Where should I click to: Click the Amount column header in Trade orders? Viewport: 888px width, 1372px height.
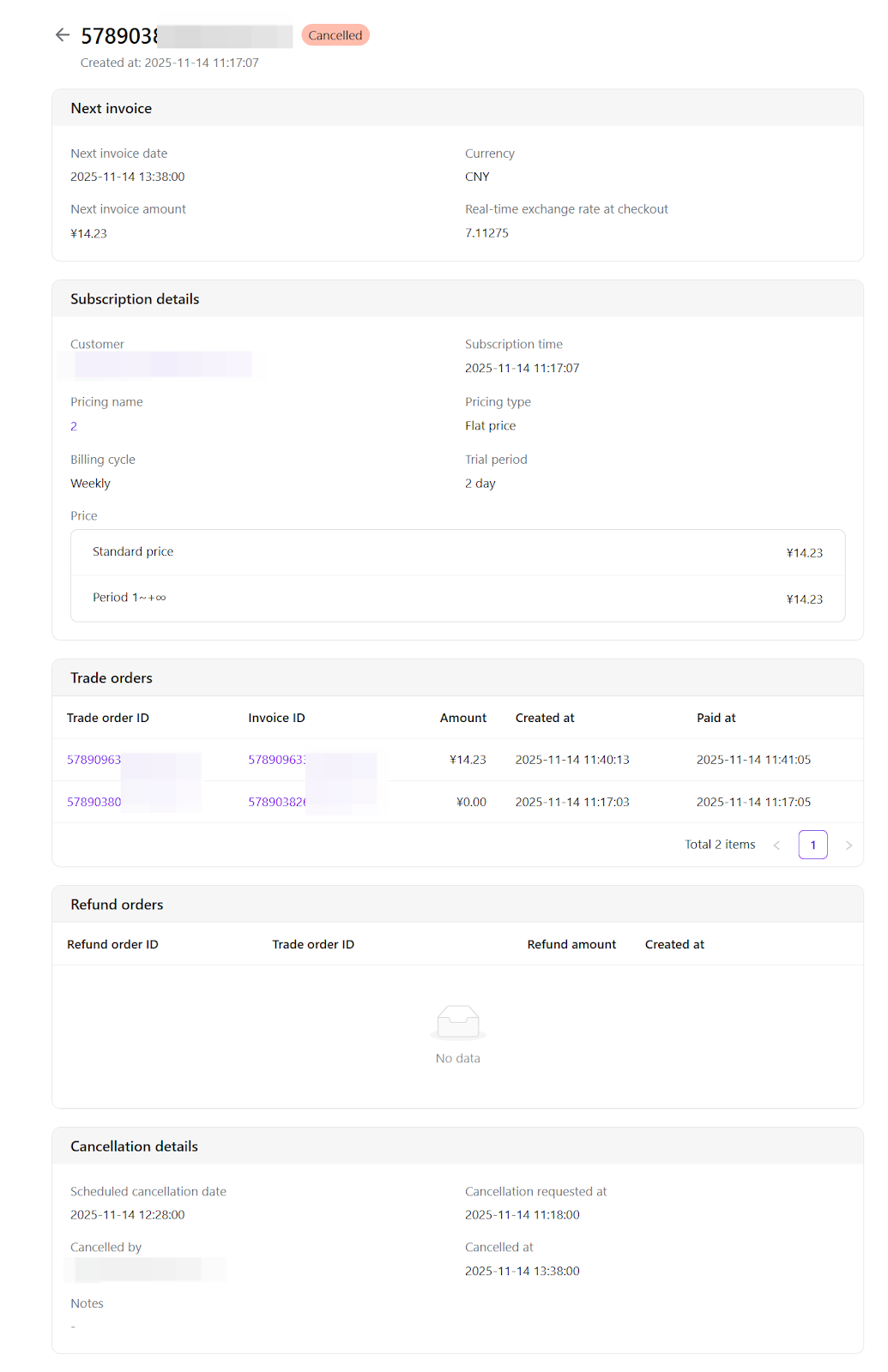pos(462,719)
